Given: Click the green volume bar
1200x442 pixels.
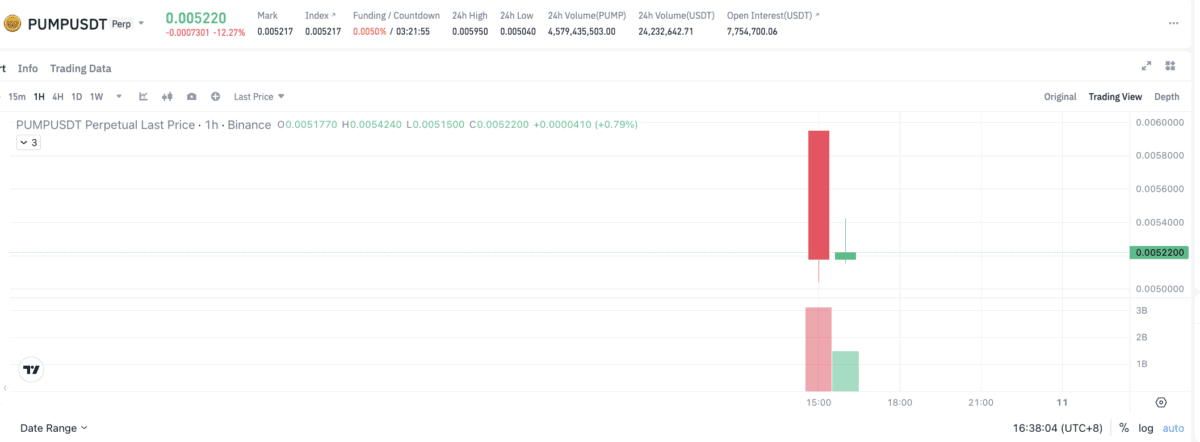Looking at the screenshot, I should pos(845,371).
